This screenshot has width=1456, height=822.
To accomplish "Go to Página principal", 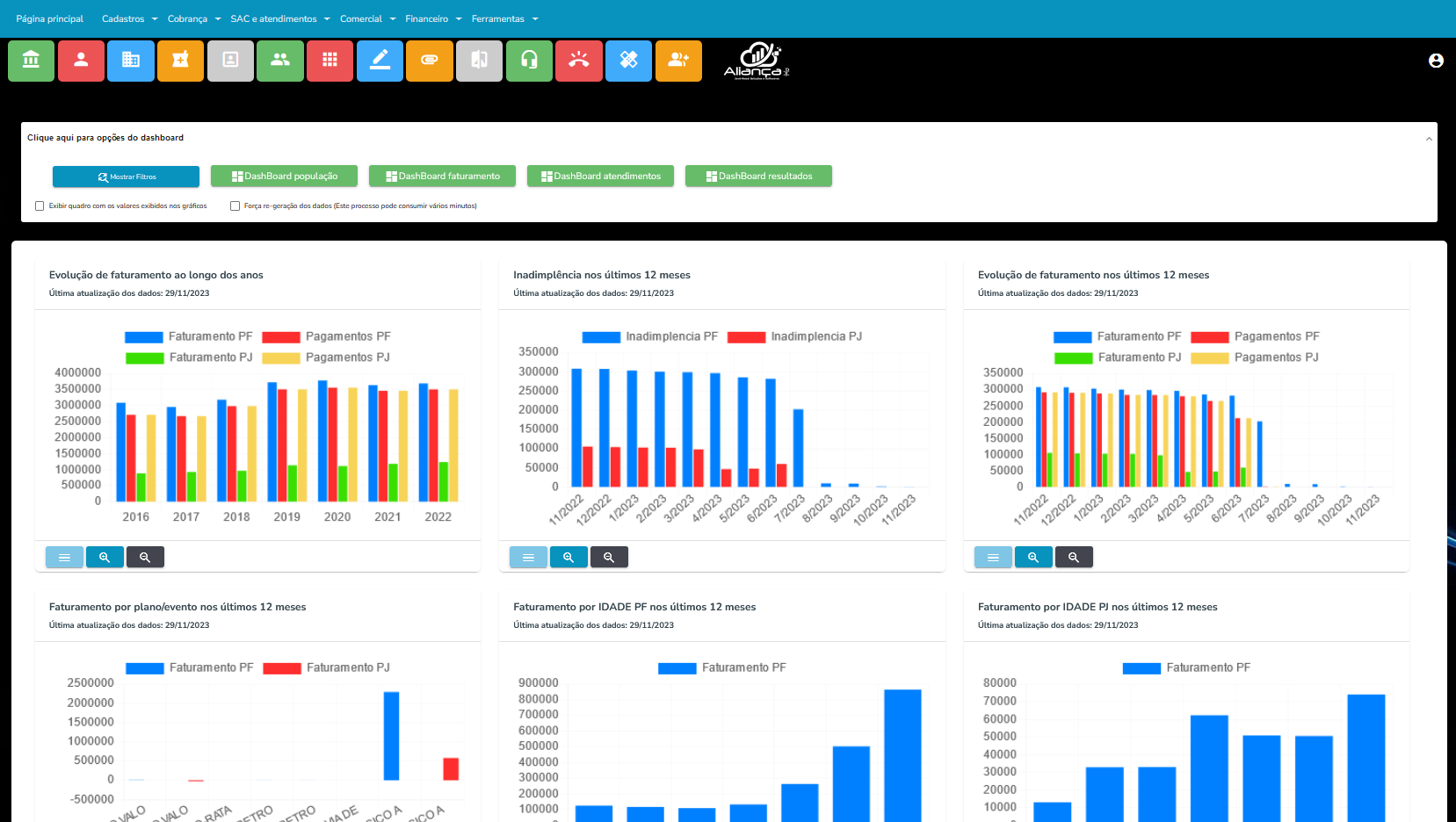I will coord(50,18).
